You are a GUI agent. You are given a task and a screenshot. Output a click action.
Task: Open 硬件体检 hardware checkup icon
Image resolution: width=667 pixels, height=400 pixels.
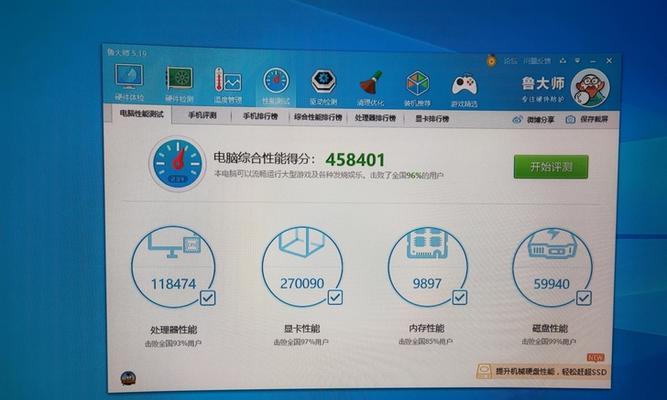129,83
